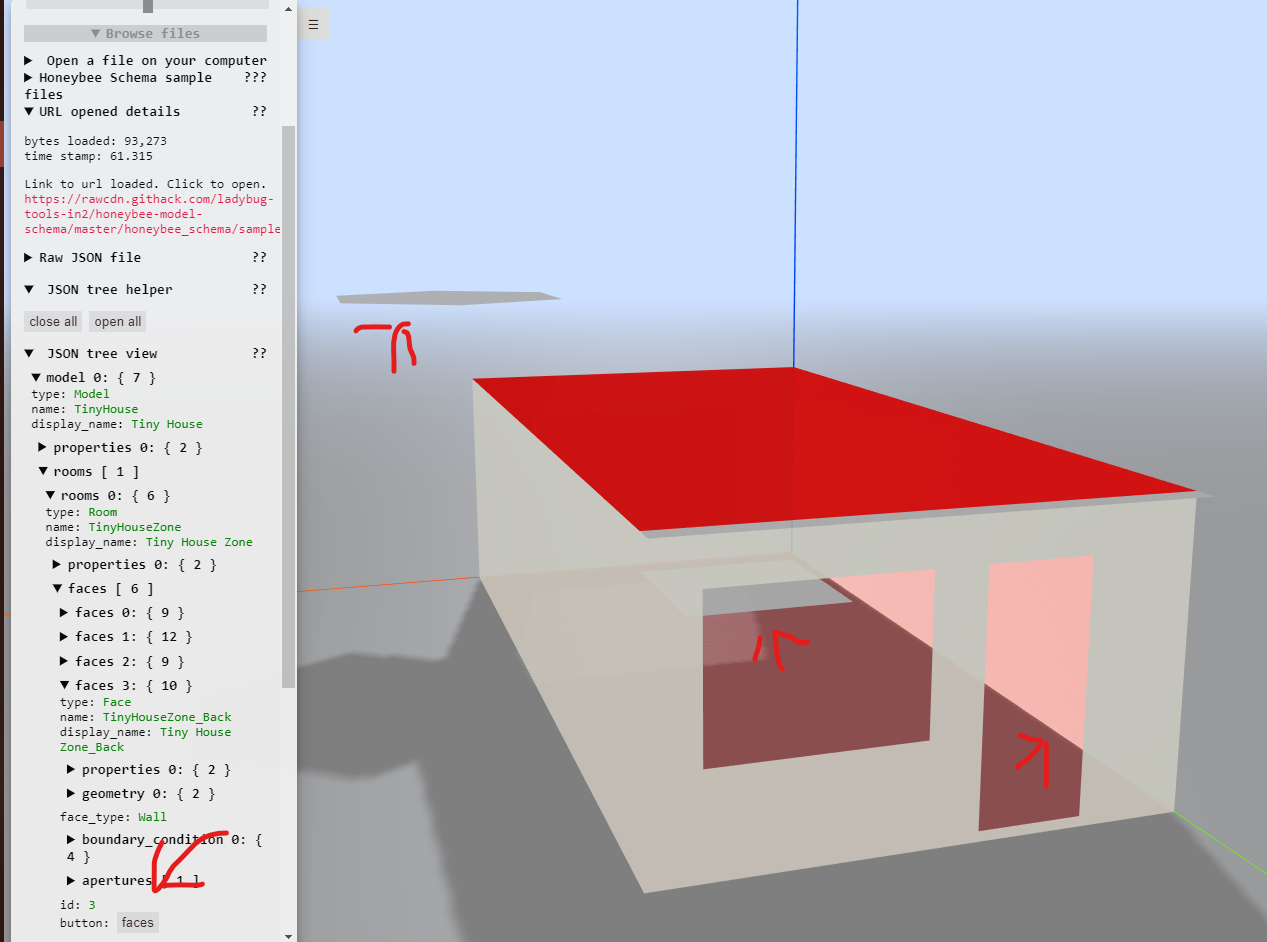Click the "??" help icon for JSON tree helper
1267x942 pixels.
click(259, 289)
